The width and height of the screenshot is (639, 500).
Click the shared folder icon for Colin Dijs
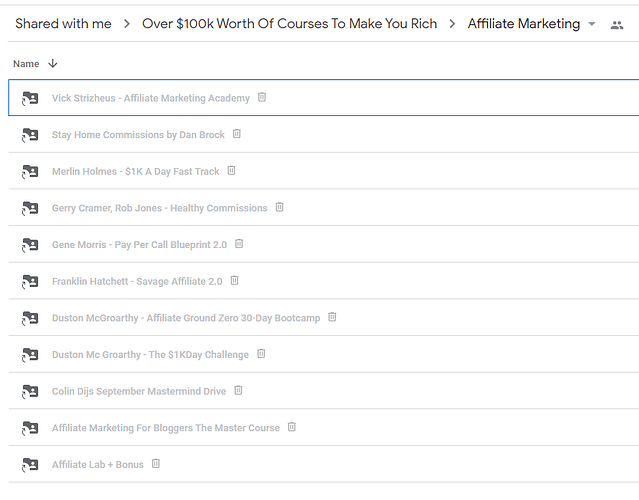click(30, 391)
